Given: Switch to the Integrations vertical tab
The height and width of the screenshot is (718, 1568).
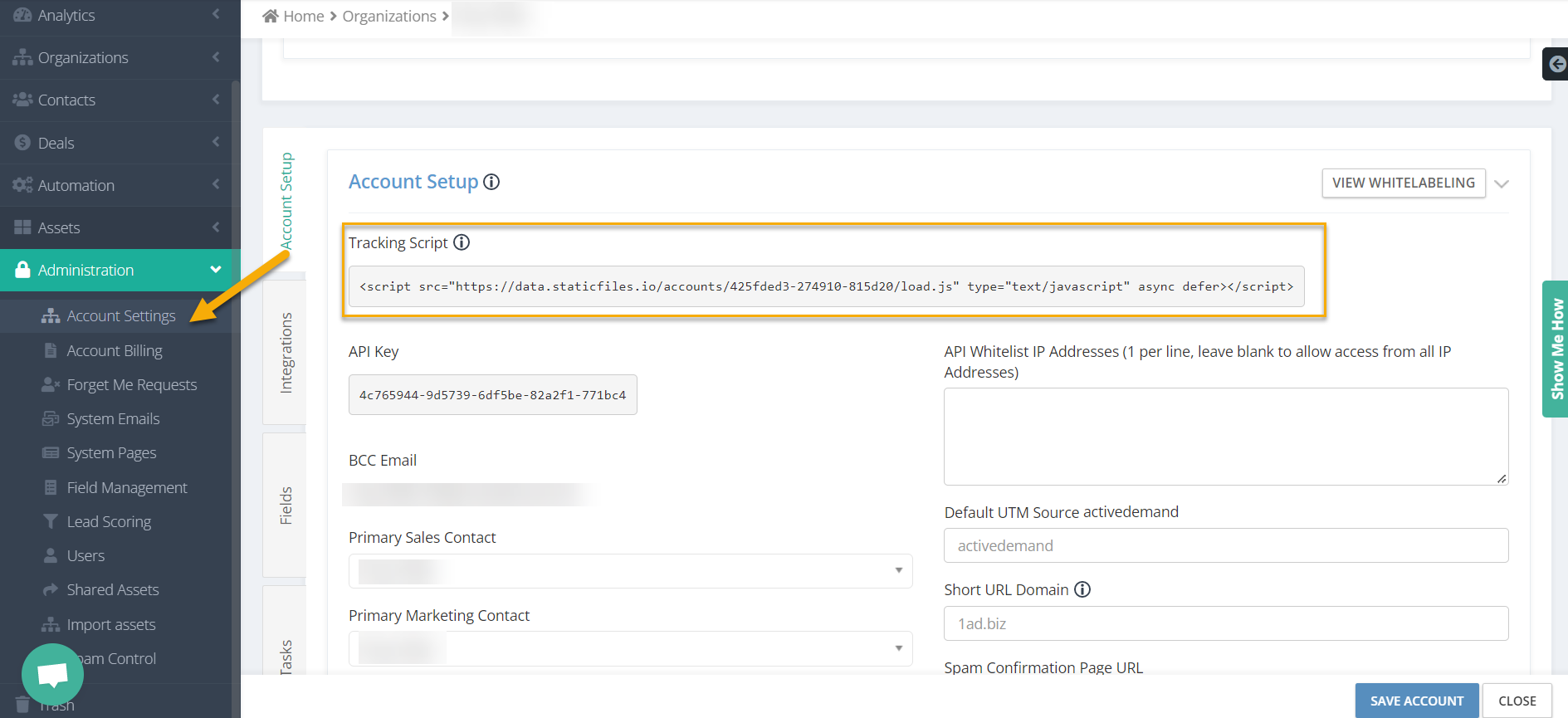Looking at the screenshot, I should tap(285, 353).
